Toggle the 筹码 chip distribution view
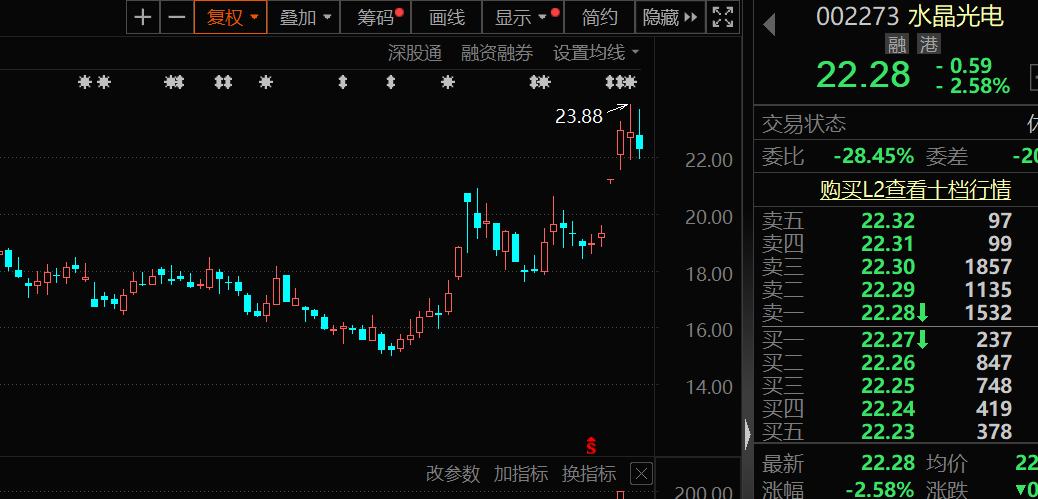The width and height of the screenshot is (1038, 499). (x=376, y=17)
